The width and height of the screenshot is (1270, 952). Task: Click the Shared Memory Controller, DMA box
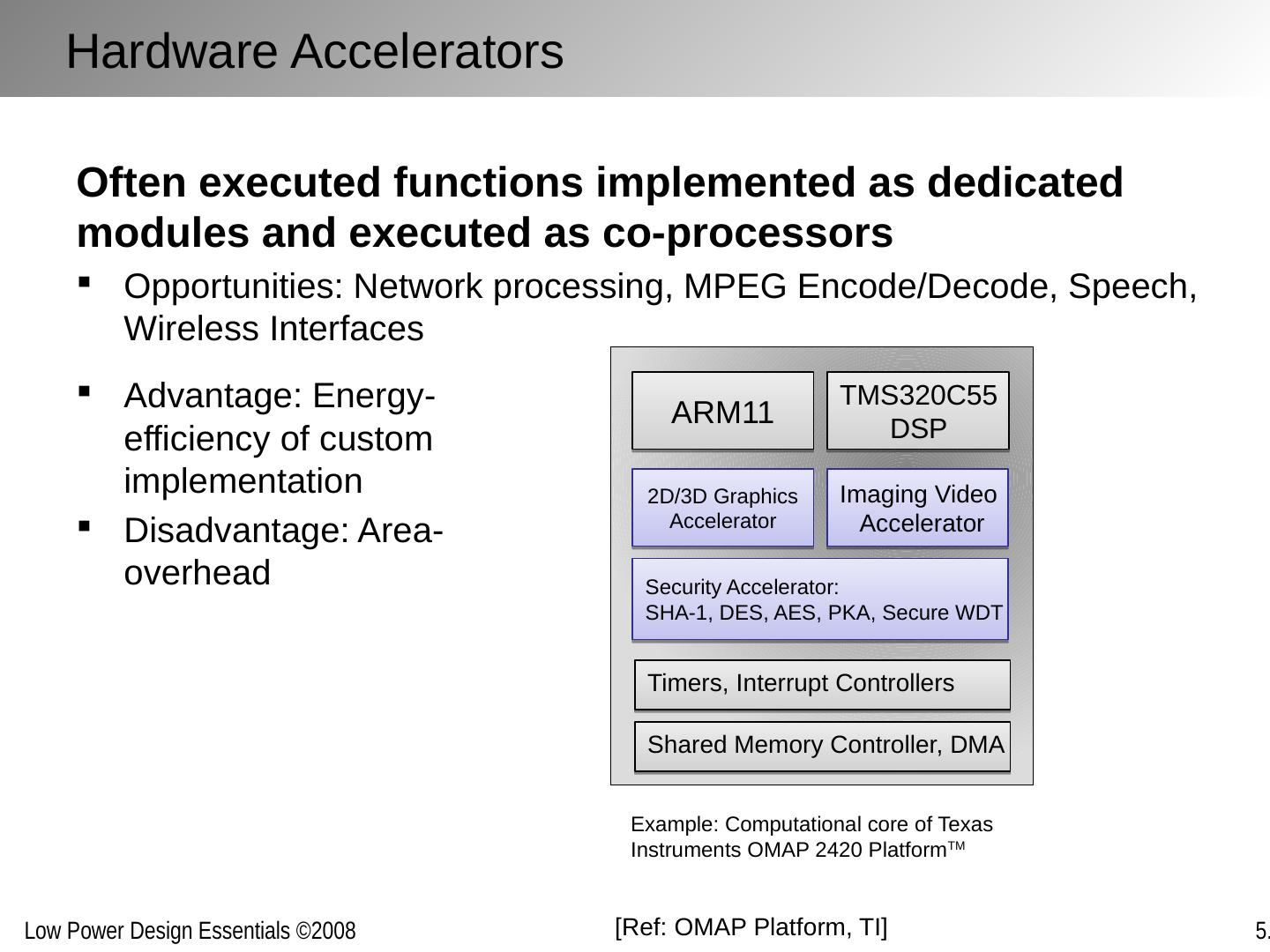[x=822, y=746]
